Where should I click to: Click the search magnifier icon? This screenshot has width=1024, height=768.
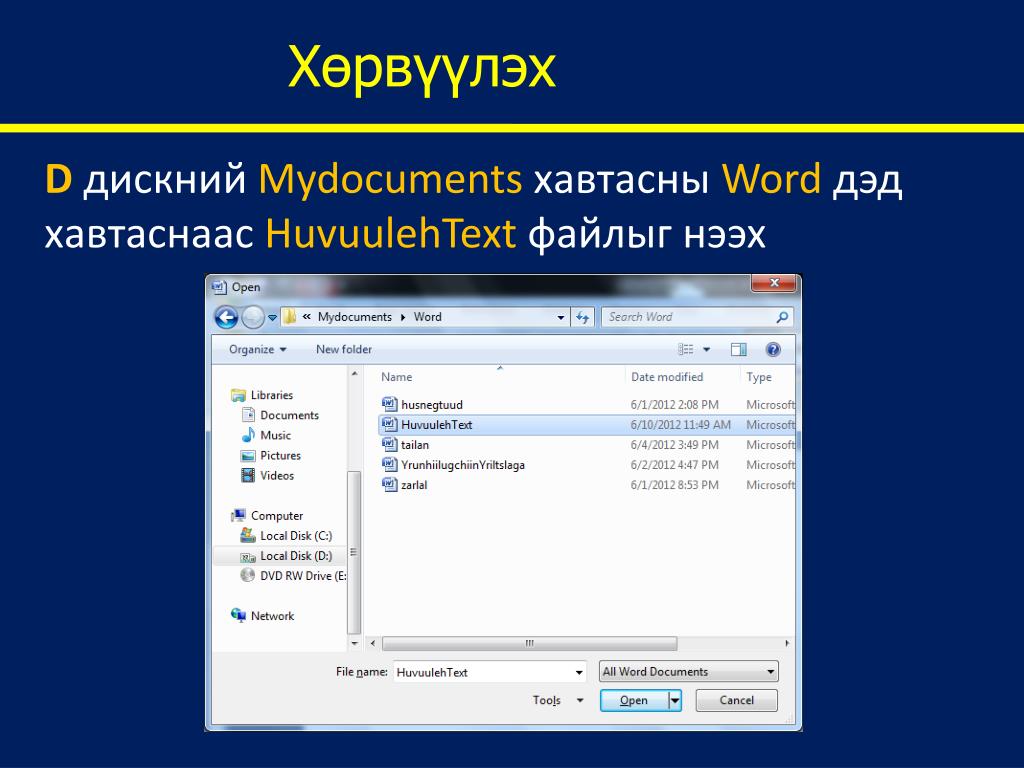tap(782, 317)
